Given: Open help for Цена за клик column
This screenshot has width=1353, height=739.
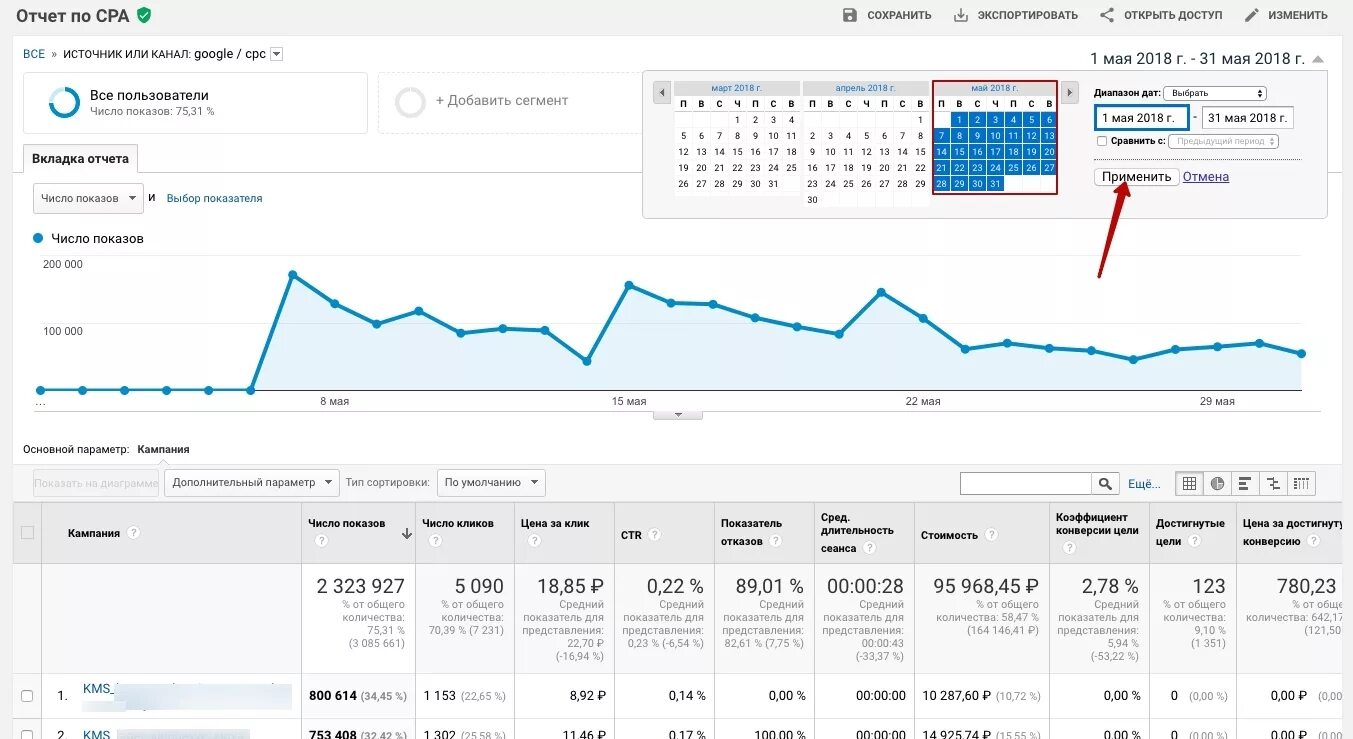Looking at the screenshot, I should pyautogui.click(x=535, y=541).
